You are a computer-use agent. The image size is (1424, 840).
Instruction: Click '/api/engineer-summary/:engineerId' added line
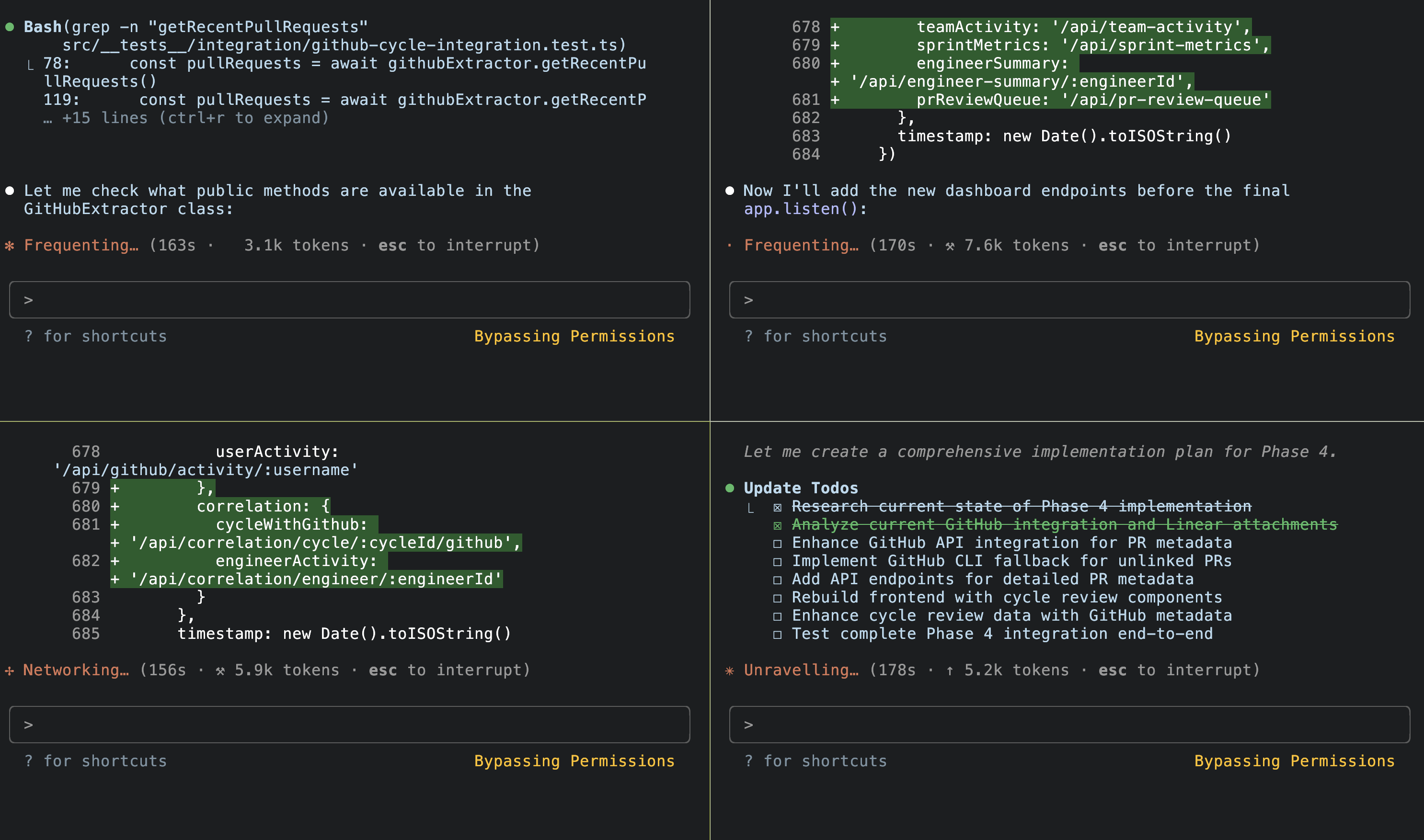1012,81
